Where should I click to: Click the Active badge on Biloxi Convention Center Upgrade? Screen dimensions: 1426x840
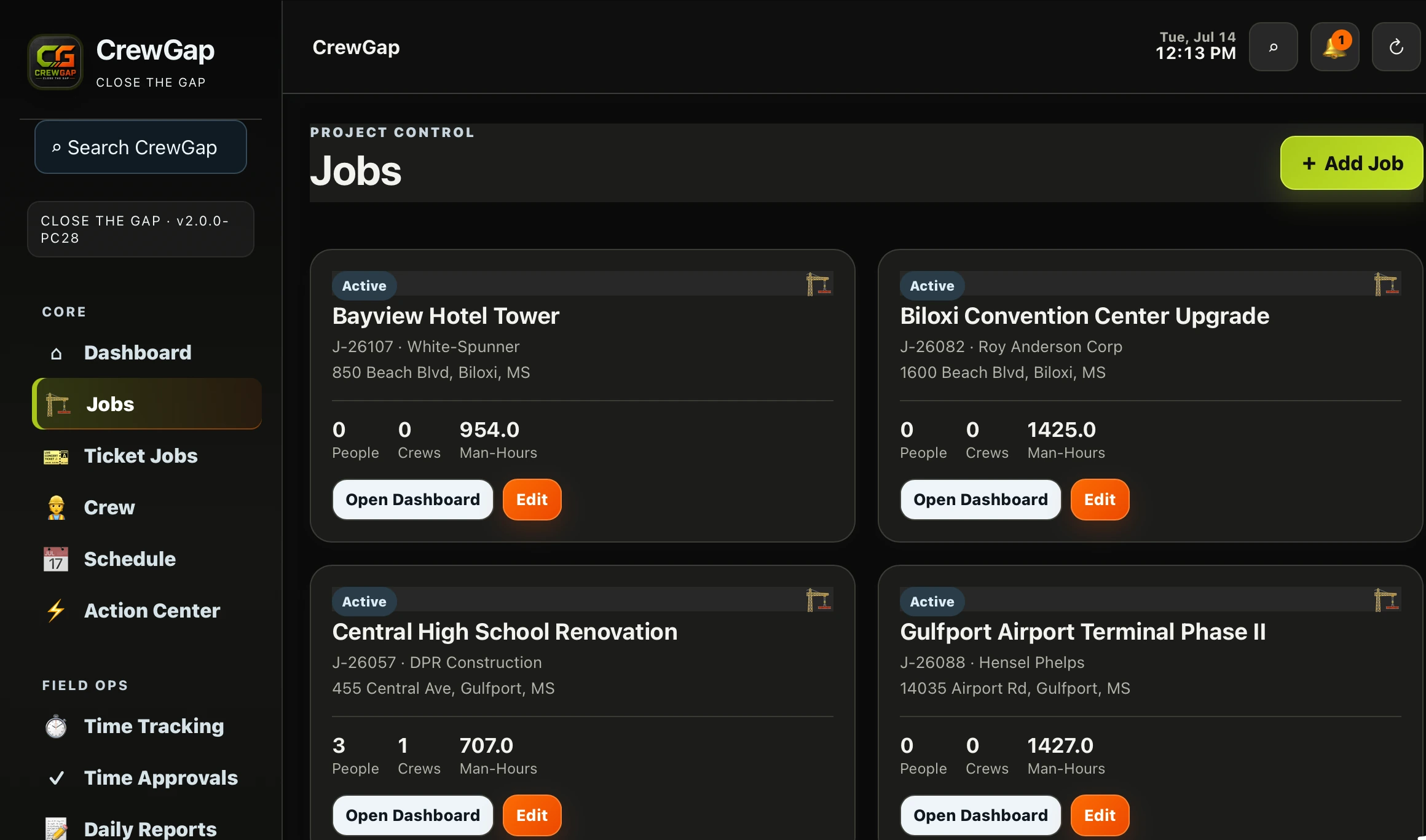(x=932, y=286)
